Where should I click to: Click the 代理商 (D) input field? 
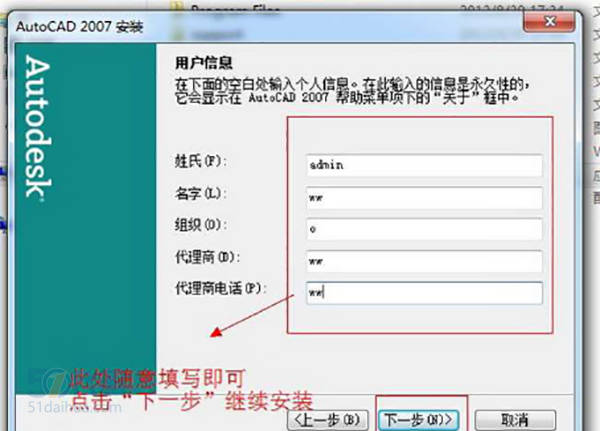coord(424,261)
